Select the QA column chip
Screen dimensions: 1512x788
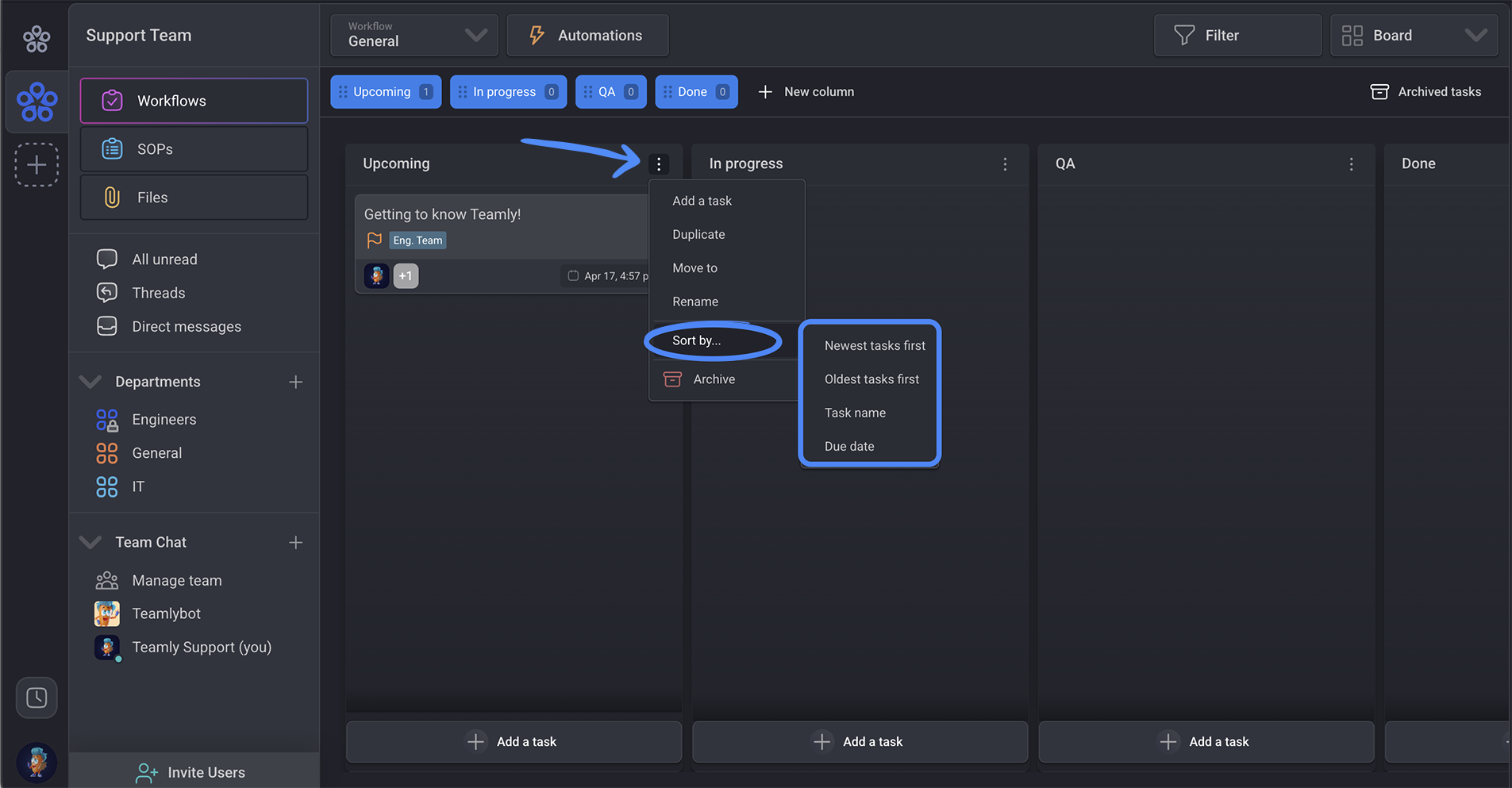click(x=610, y=92)
